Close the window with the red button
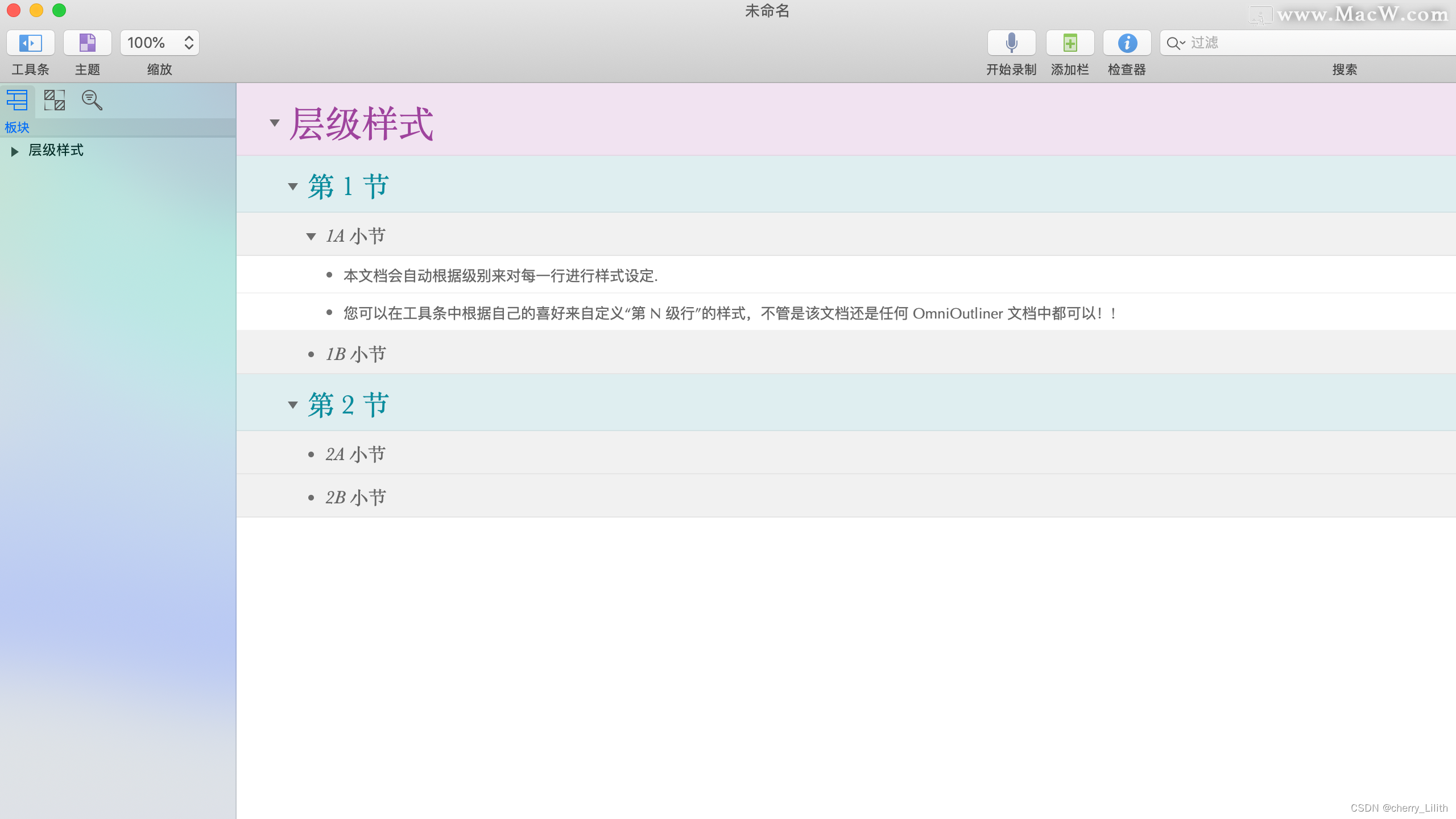 14,10
